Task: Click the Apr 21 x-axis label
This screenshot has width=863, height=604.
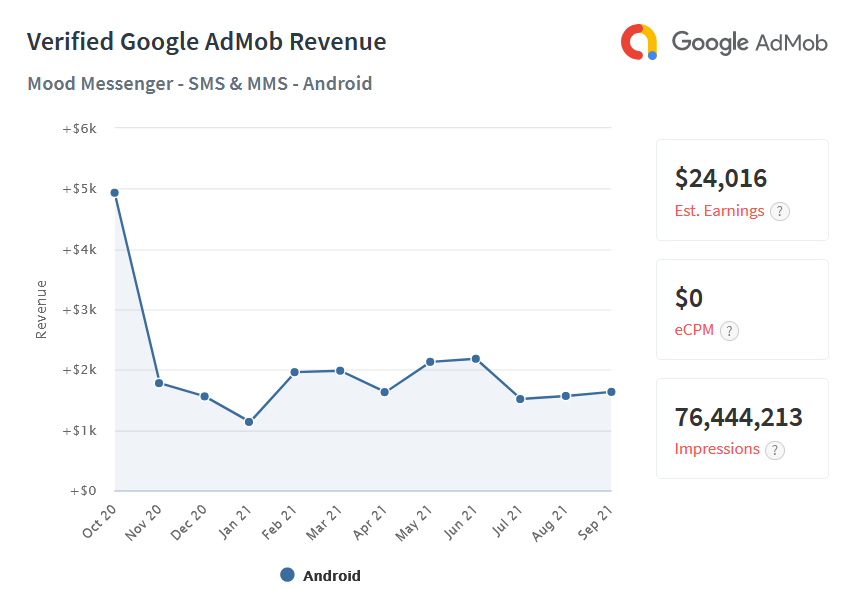Action: point(369,523)
